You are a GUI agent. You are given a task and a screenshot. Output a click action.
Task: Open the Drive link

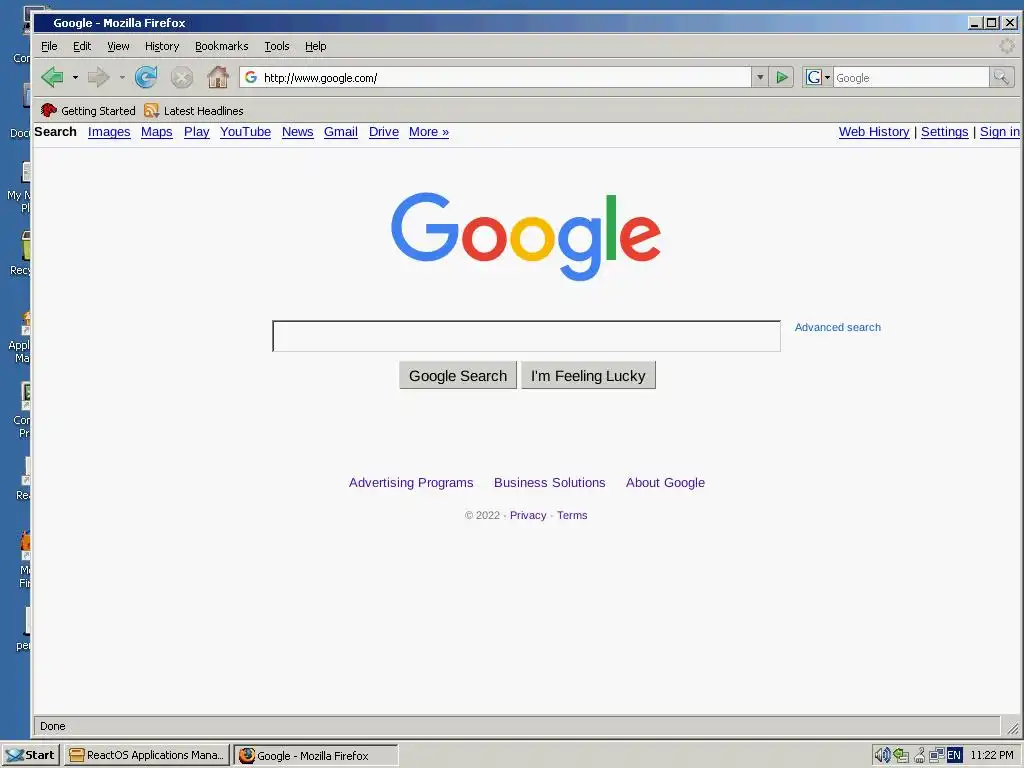pos(384,132)
